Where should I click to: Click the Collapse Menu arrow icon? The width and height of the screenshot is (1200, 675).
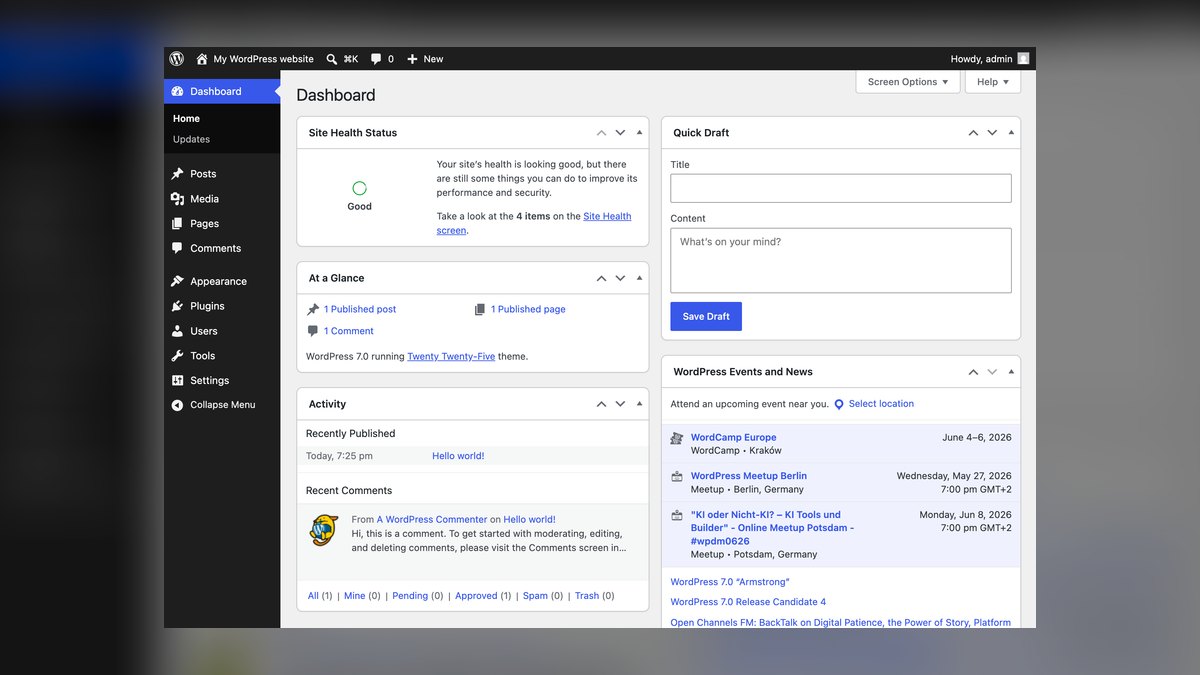pyautogui.click(x=177, y=405)
